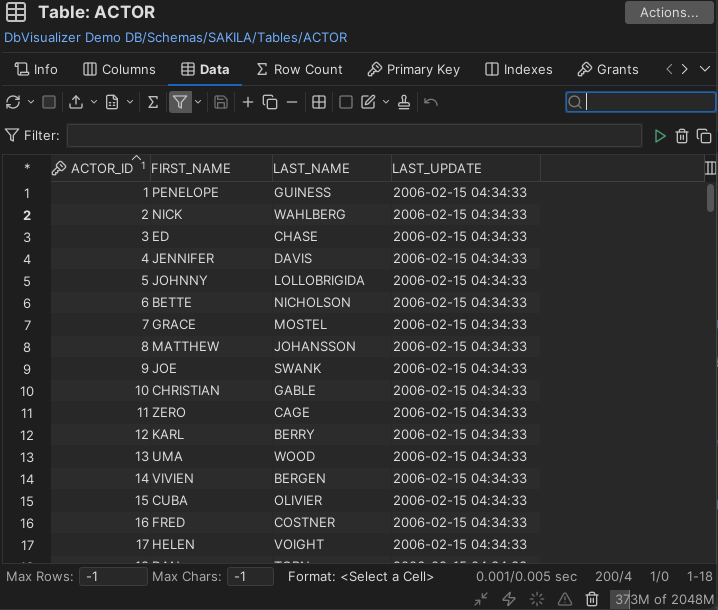Image resolution: width=718 pixels, height=610 pixels.
Task: Switch to the Columns tab
Action: pos(119,69)
